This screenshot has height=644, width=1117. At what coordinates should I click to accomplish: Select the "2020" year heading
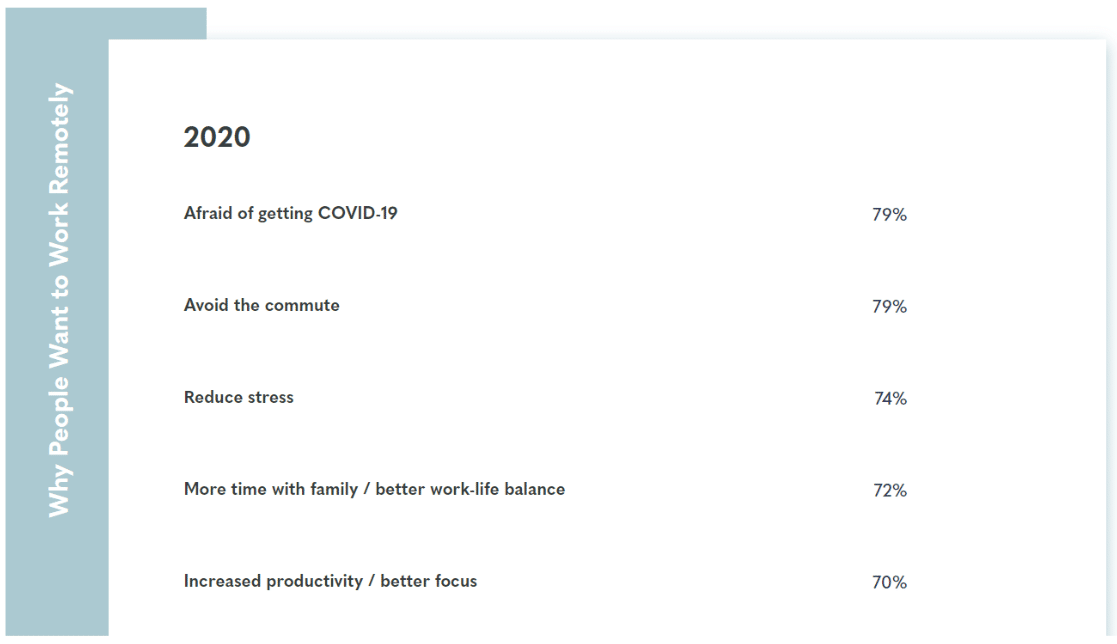217,137
